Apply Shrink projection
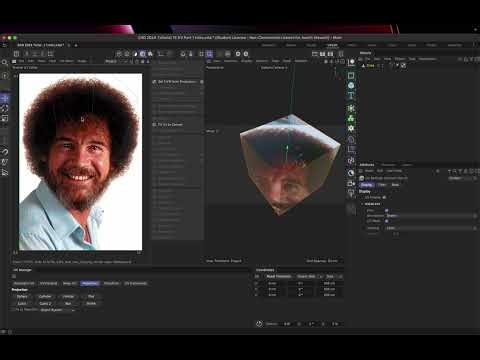Screen dimensions: 480x360 tap(91, 304)
